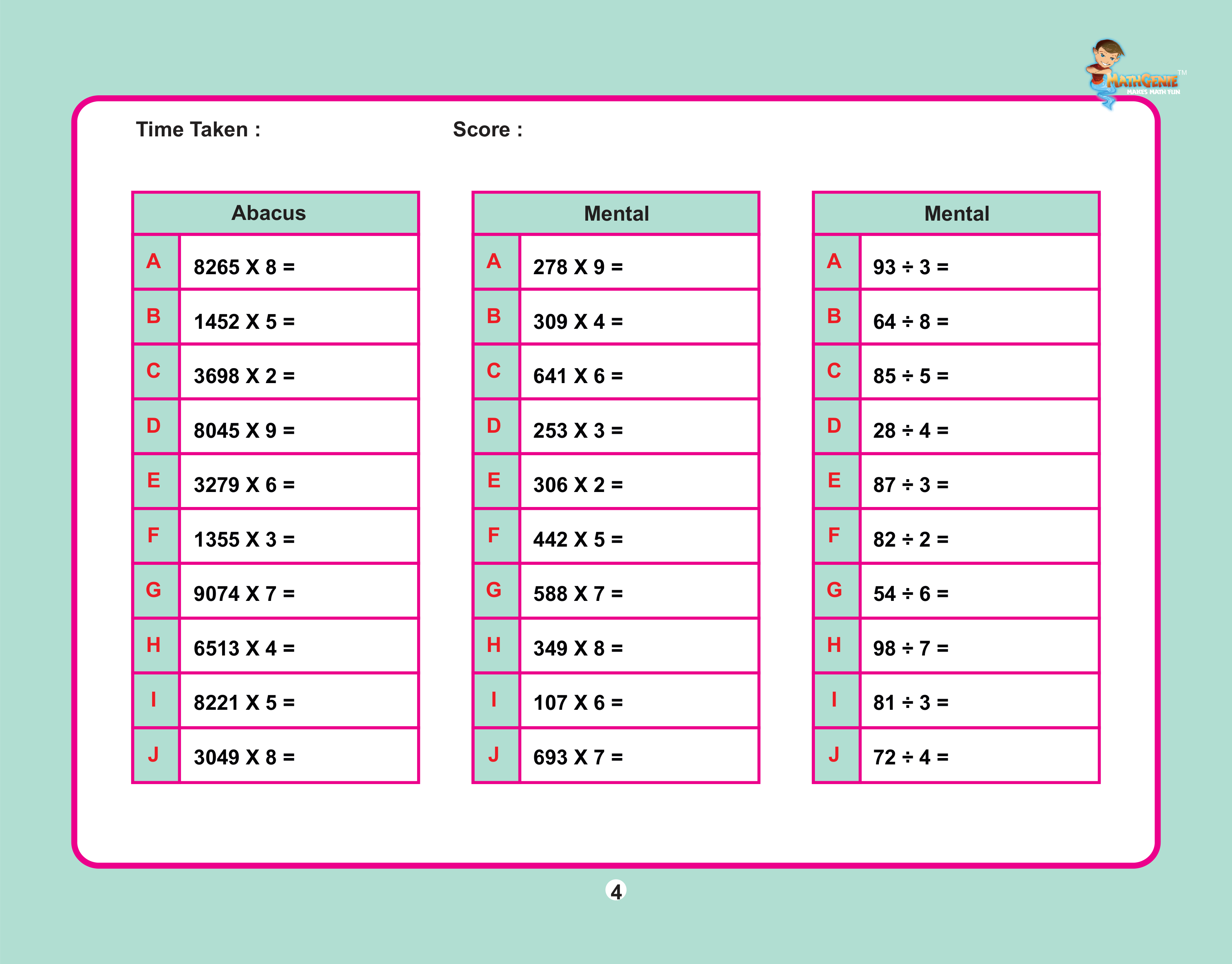
Task: Click the problem 72 ÷ 4
Action: tap(910, 757)
